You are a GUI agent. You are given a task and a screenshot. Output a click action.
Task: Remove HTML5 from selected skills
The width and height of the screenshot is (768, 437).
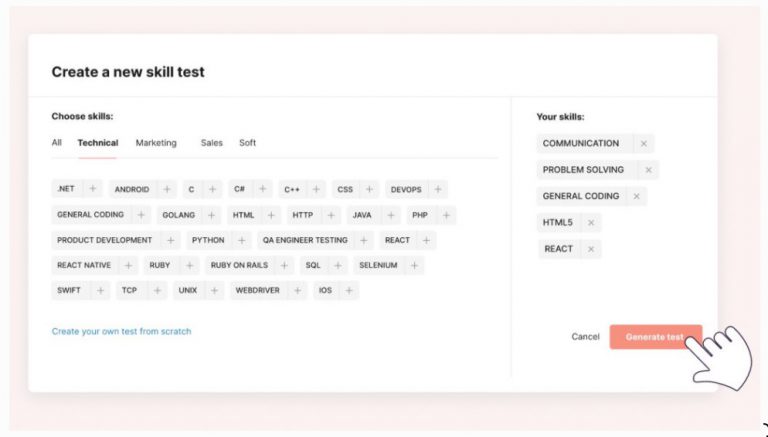click(591, 223)
